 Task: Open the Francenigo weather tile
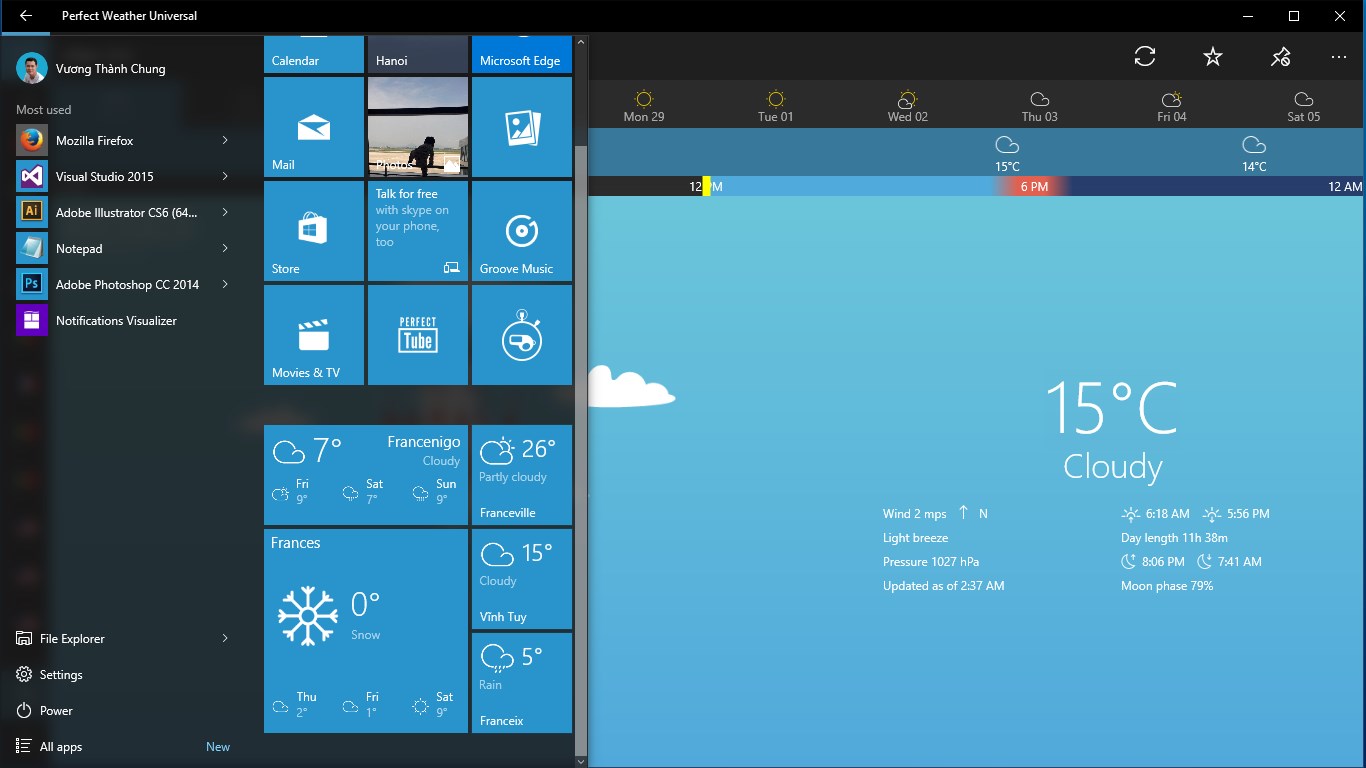pos(366,475)
